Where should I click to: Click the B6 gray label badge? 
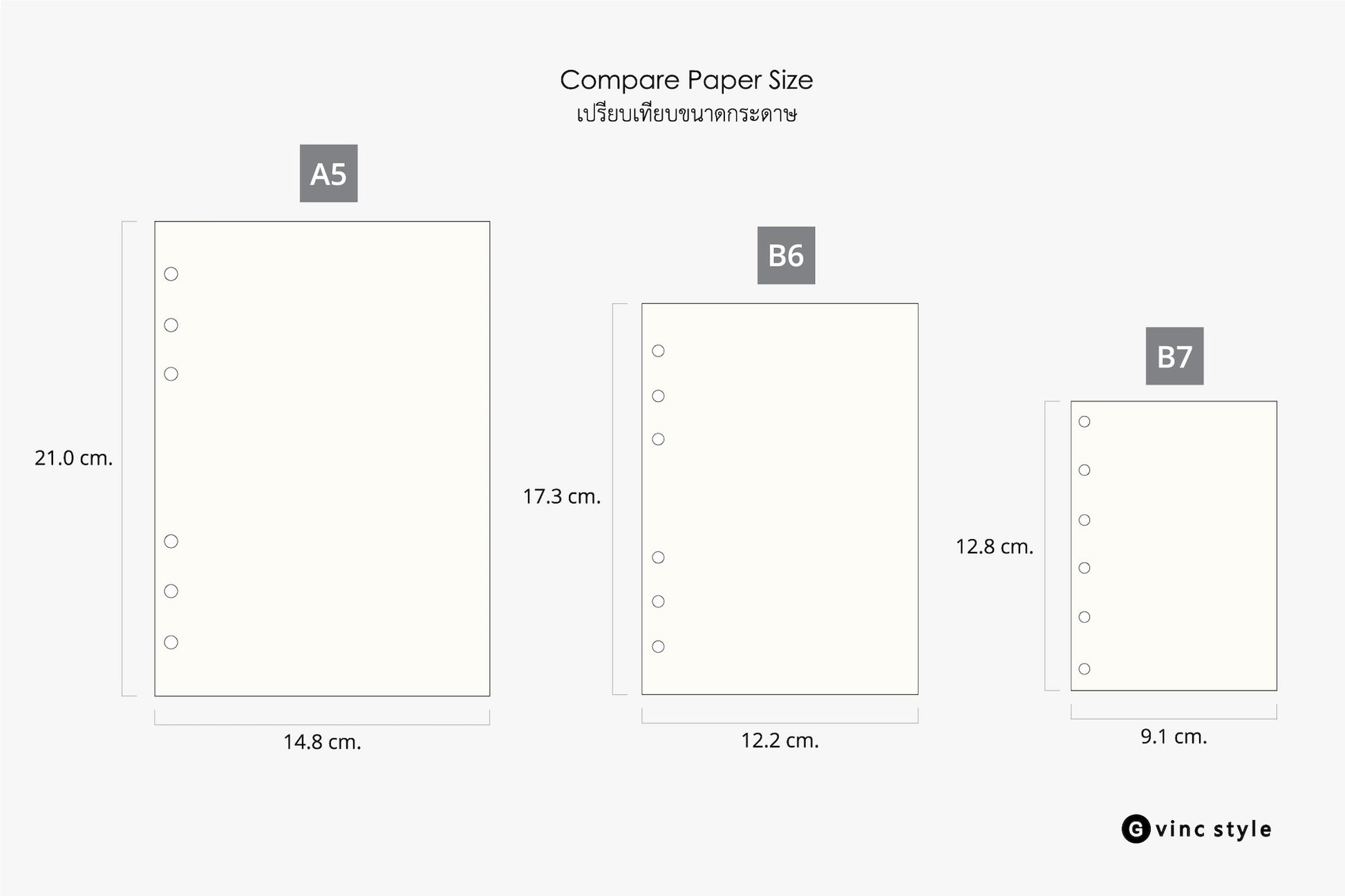786,256
